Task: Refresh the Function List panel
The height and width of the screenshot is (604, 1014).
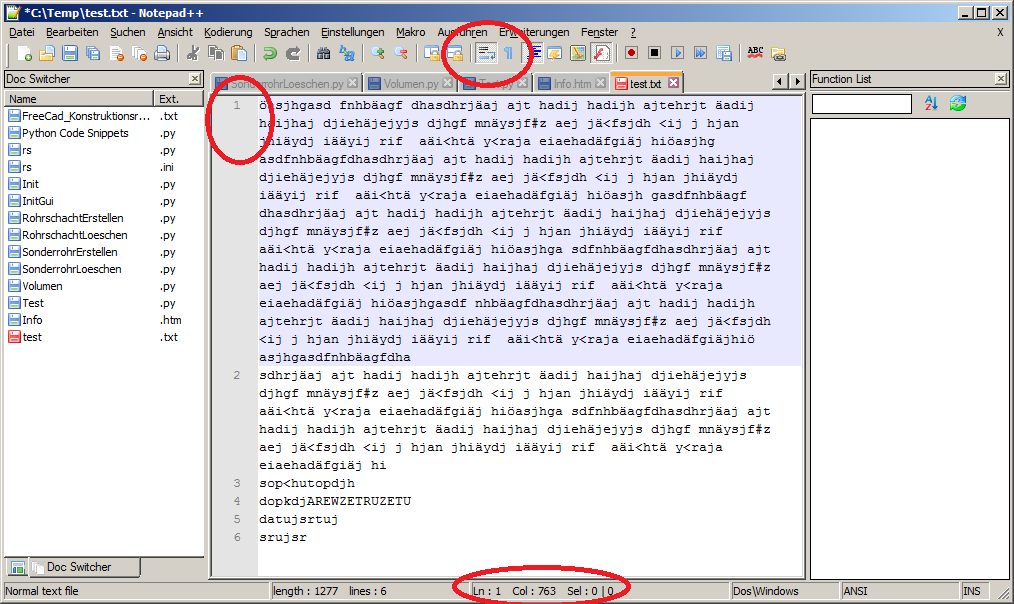Action: tap(958, 103)
